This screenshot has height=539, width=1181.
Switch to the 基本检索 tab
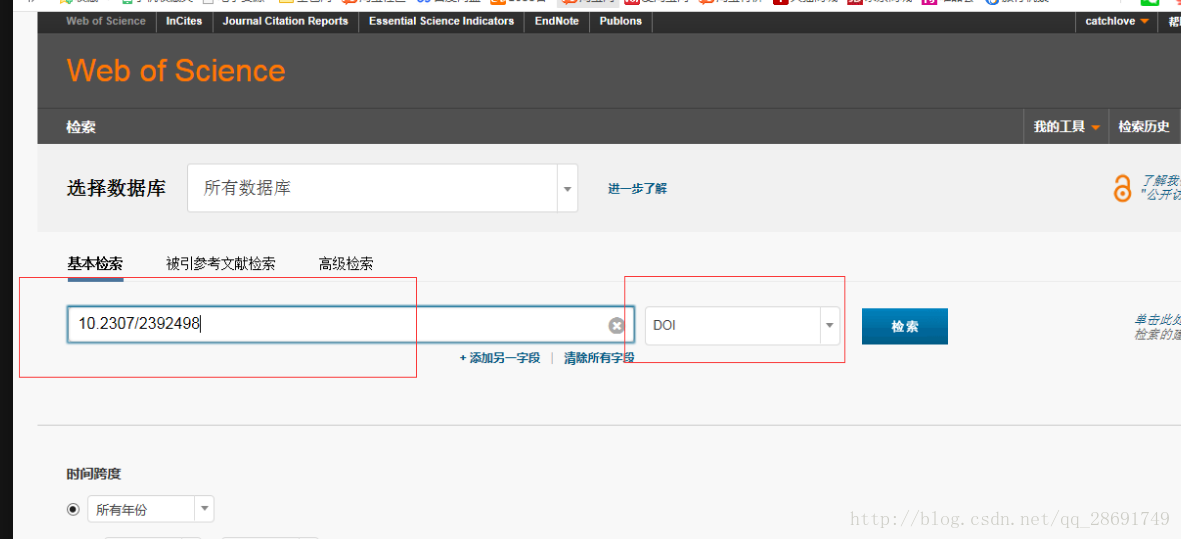(x=95, y=263)
